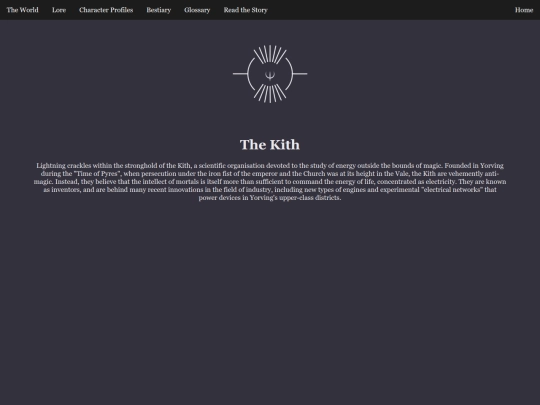Open The World navigation menu
This screenshot has height=405, width=540.
pos(22,10)
